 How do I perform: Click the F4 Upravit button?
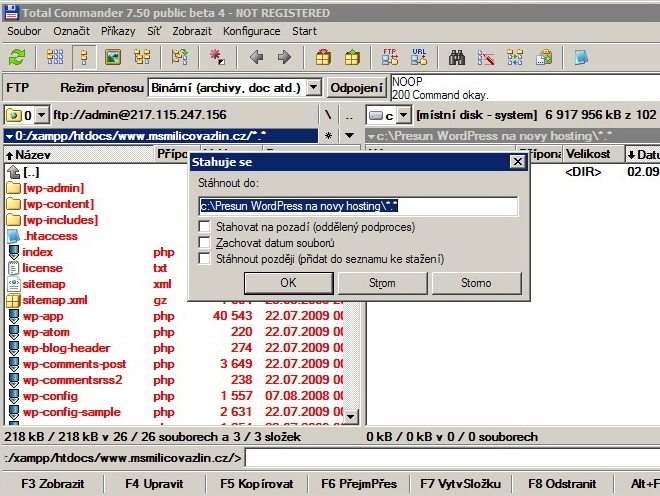tap(154, 484)
